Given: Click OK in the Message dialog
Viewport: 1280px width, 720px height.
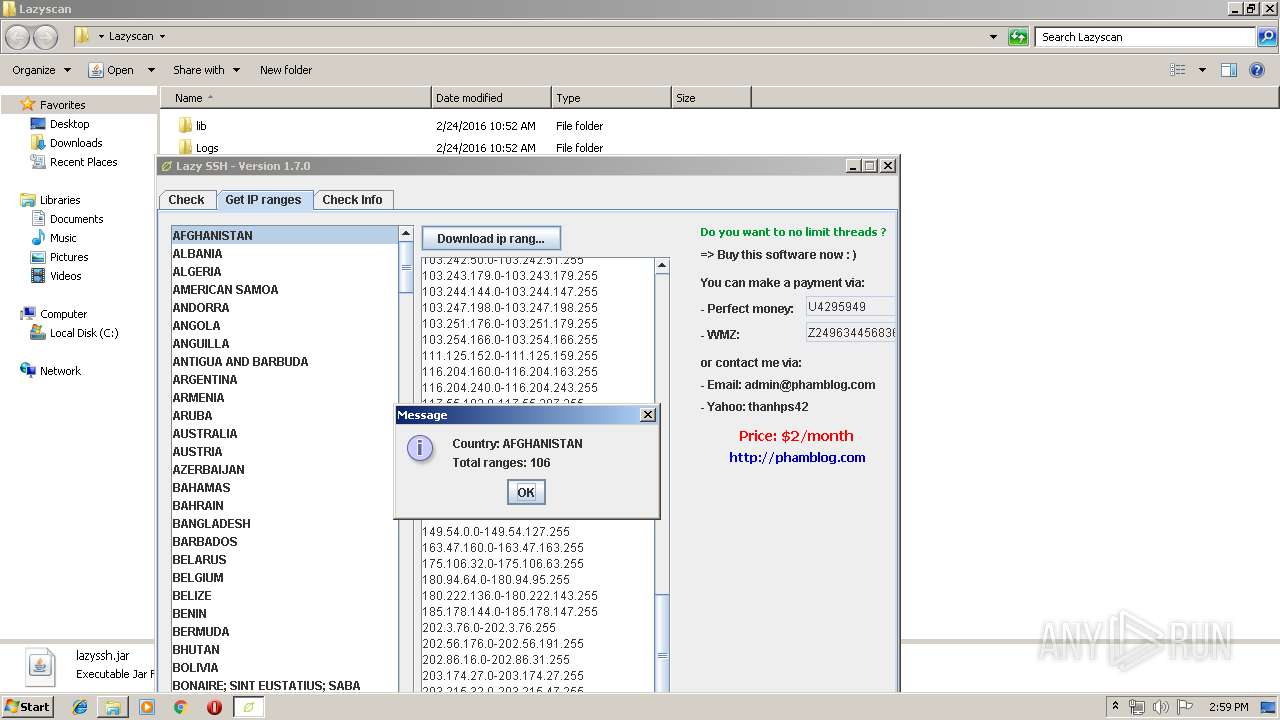Looking at the screenshot, I should (526, 492).
